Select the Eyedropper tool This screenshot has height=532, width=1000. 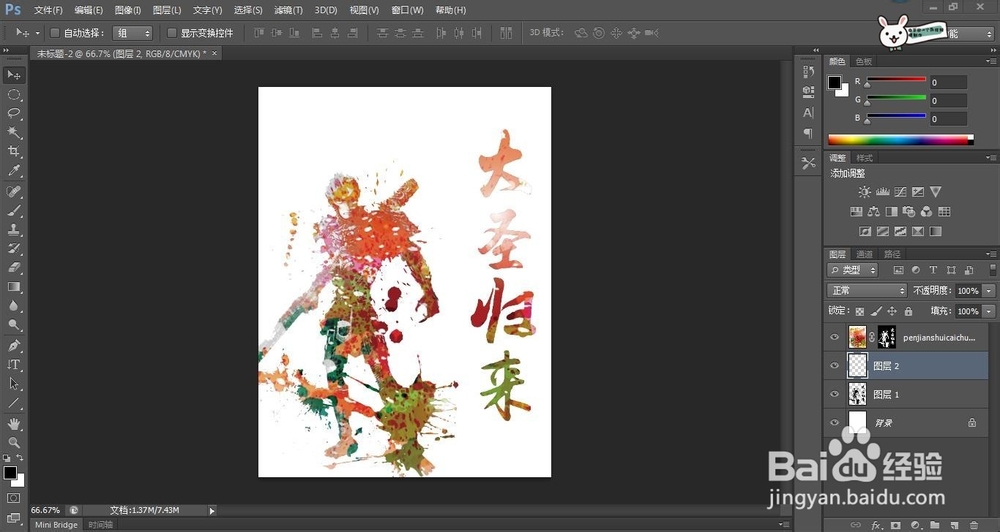[x=14, y=170]
